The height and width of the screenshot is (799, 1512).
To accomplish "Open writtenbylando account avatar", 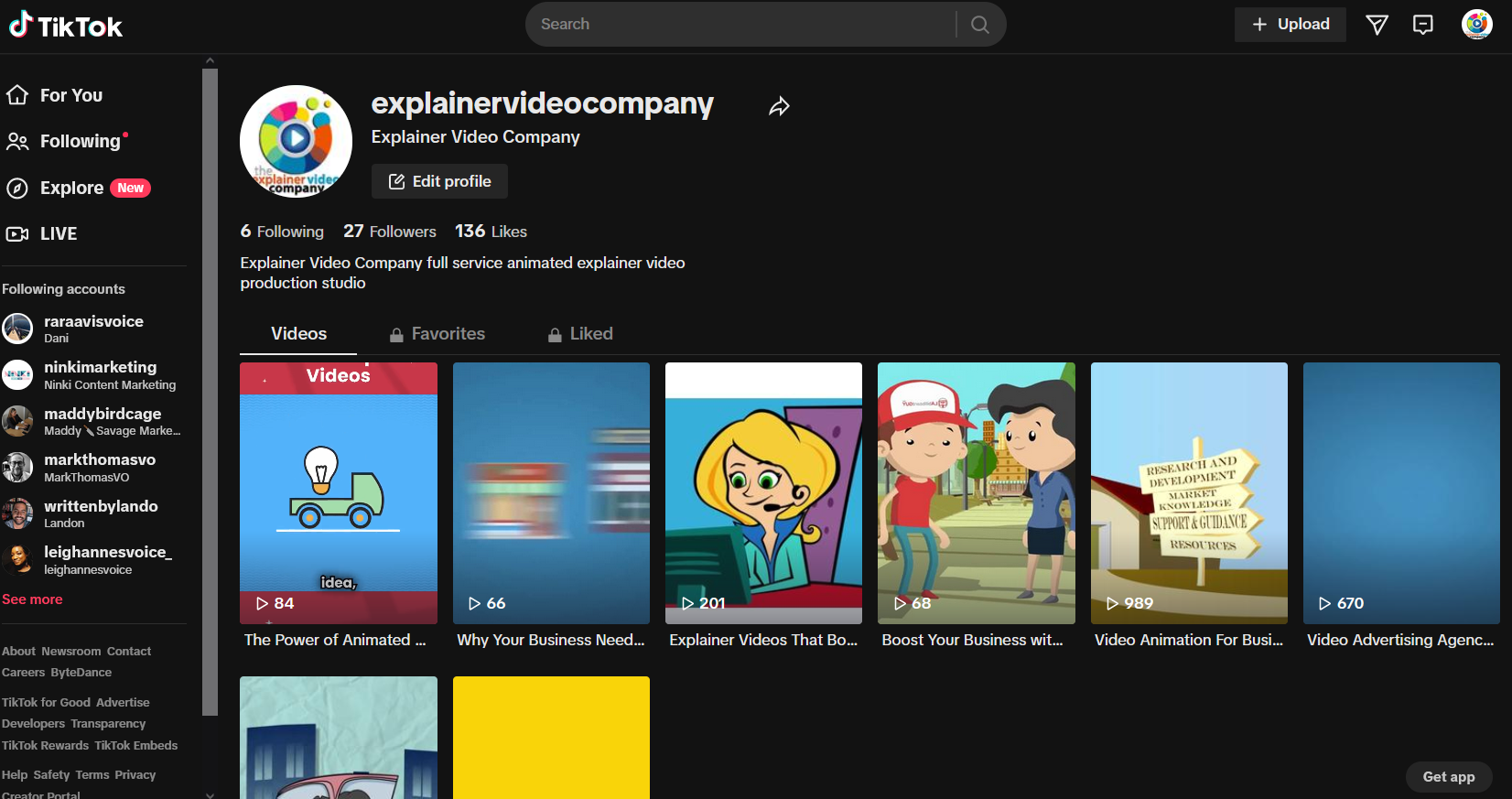I will coord(17,513).
